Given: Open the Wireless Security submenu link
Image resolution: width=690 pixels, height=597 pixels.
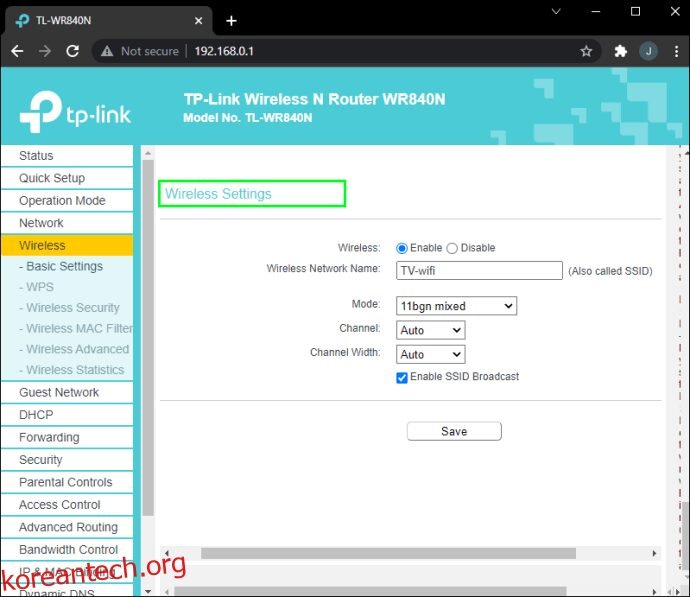Looking at the screenshot, I should point(72,308).
